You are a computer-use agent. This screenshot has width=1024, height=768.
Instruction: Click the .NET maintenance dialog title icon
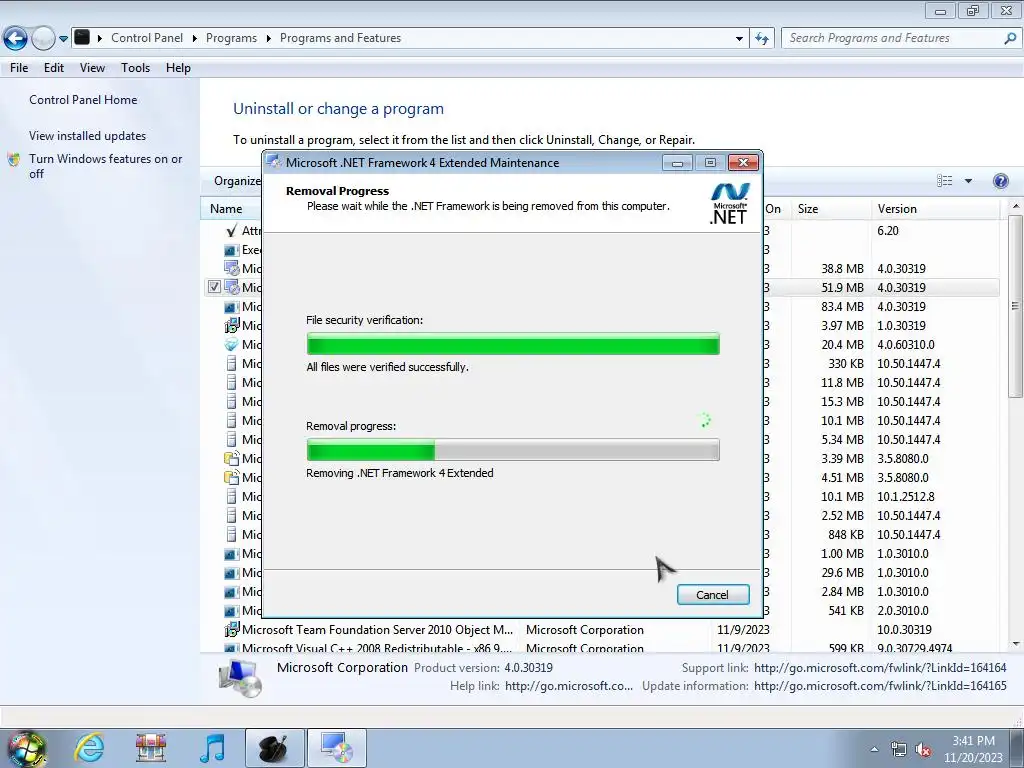pos(274,162)
